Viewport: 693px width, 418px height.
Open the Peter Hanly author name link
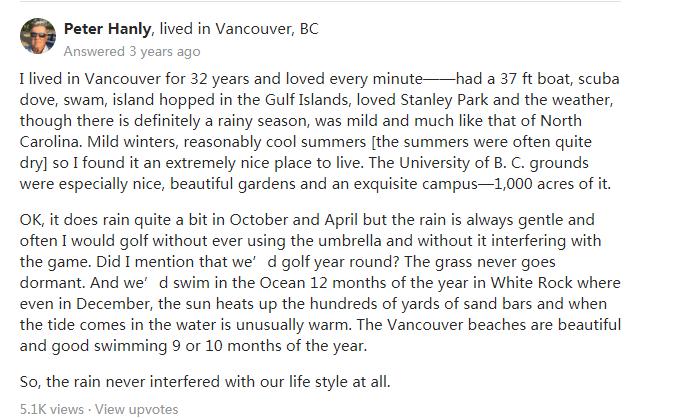tap(104, 28)
